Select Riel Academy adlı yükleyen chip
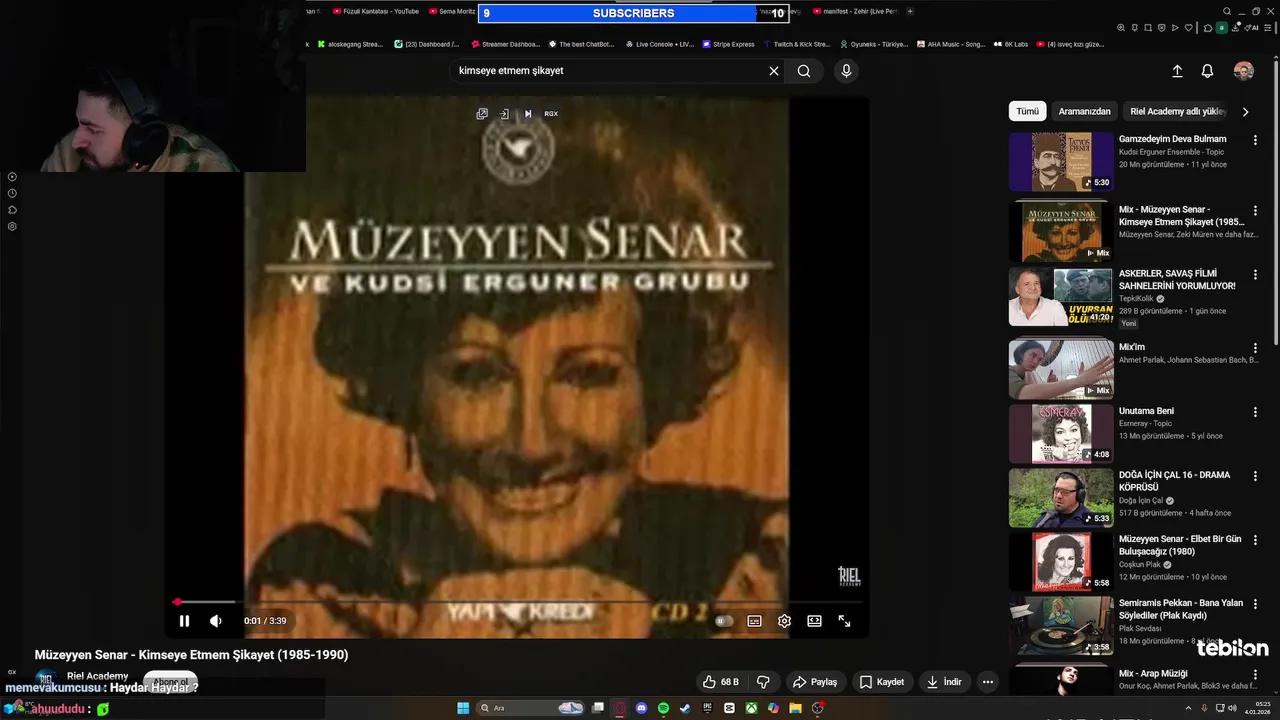 coord(1178,111)
